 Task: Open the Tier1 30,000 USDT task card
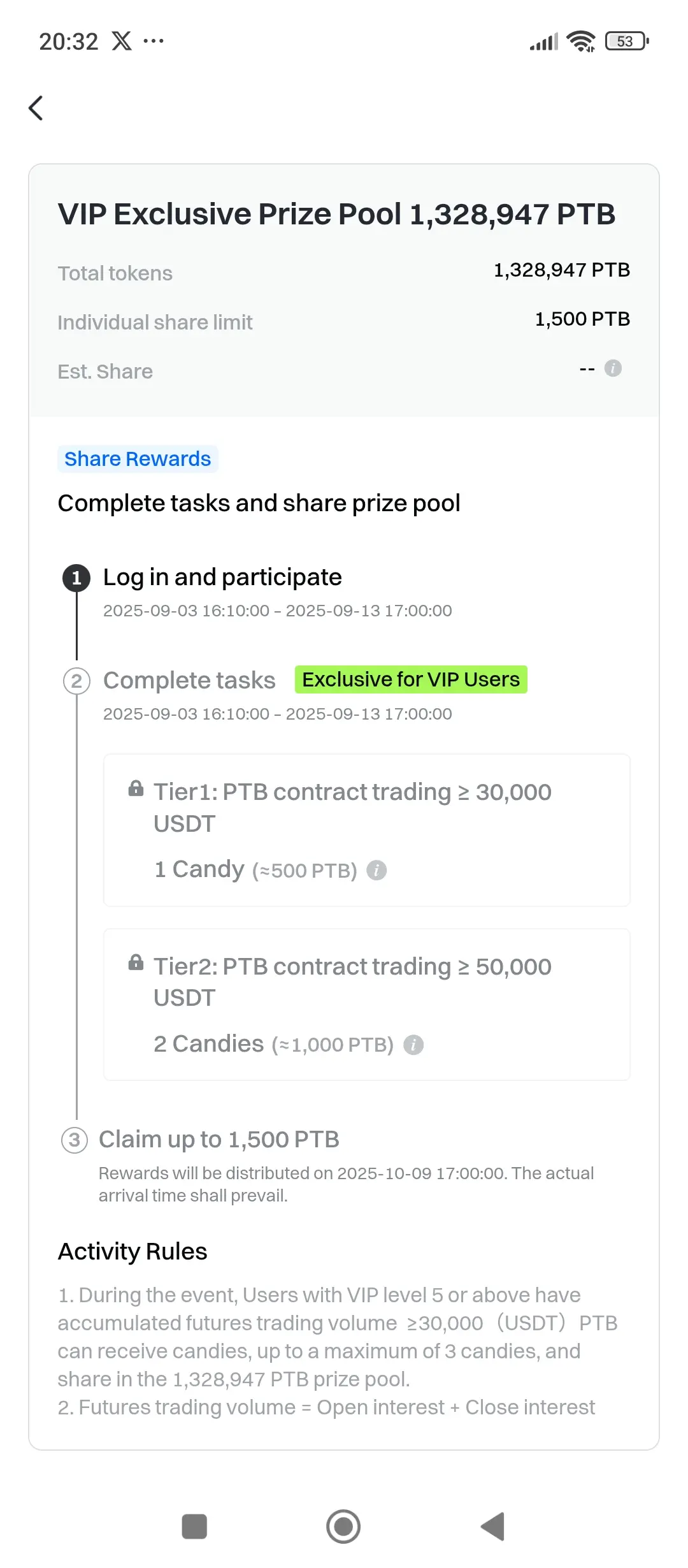pos(367,830)
